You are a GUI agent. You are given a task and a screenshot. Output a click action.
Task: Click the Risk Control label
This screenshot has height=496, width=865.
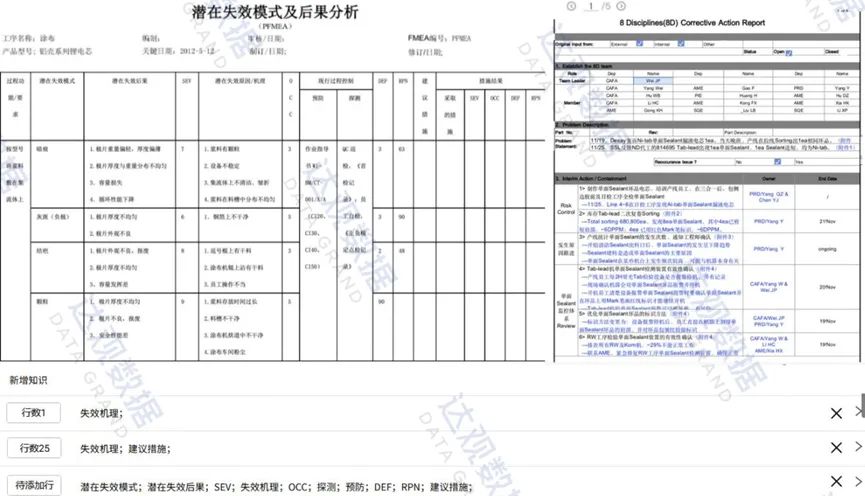pos(566,208)
